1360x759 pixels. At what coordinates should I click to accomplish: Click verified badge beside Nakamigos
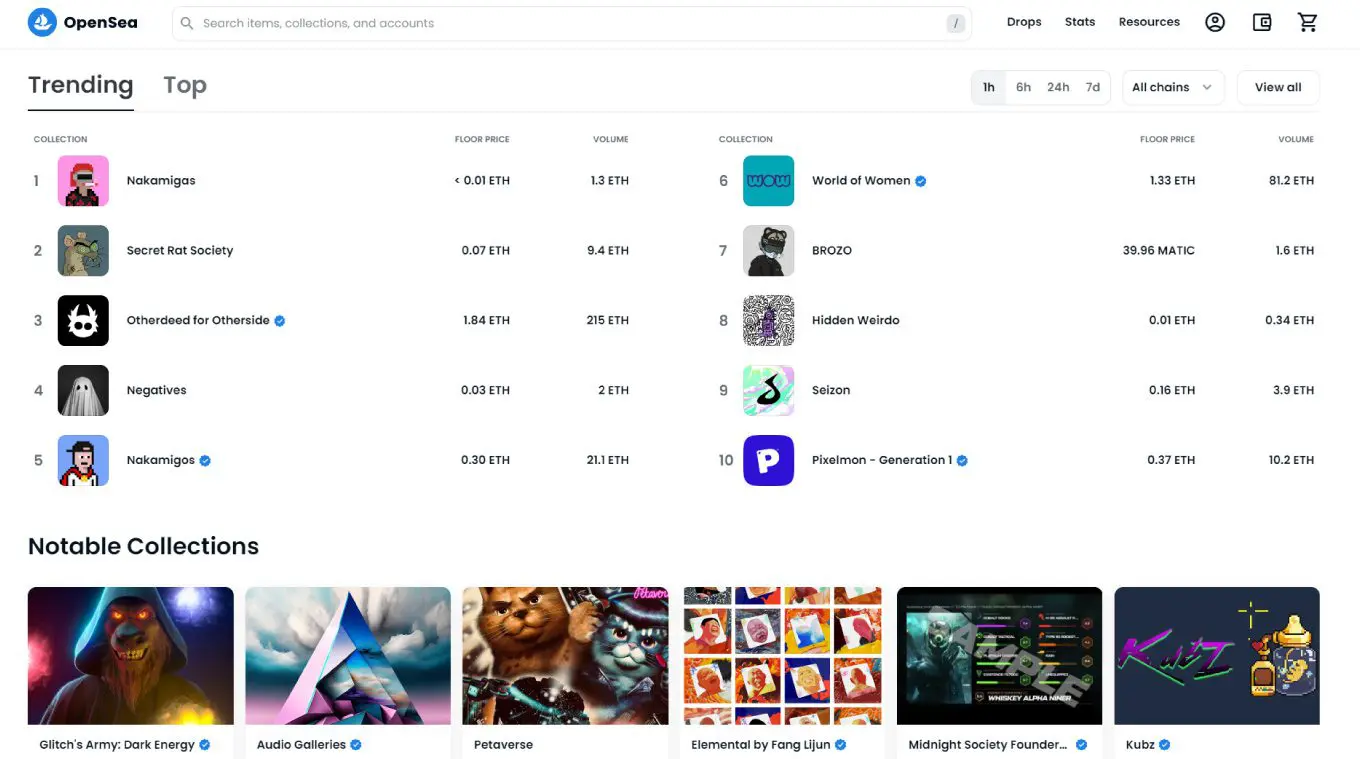[x=205, y=461]
